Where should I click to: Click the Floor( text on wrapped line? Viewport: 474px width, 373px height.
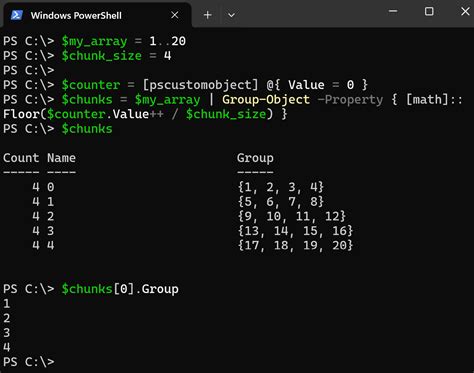pos(25,114)
